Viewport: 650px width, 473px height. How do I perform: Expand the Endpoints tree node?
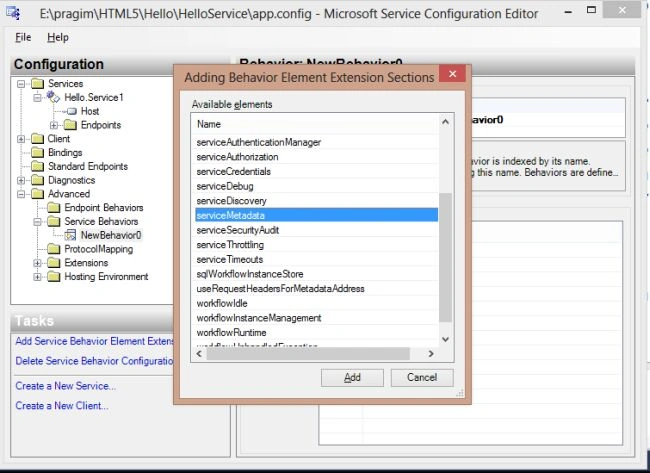click(53, 125)
